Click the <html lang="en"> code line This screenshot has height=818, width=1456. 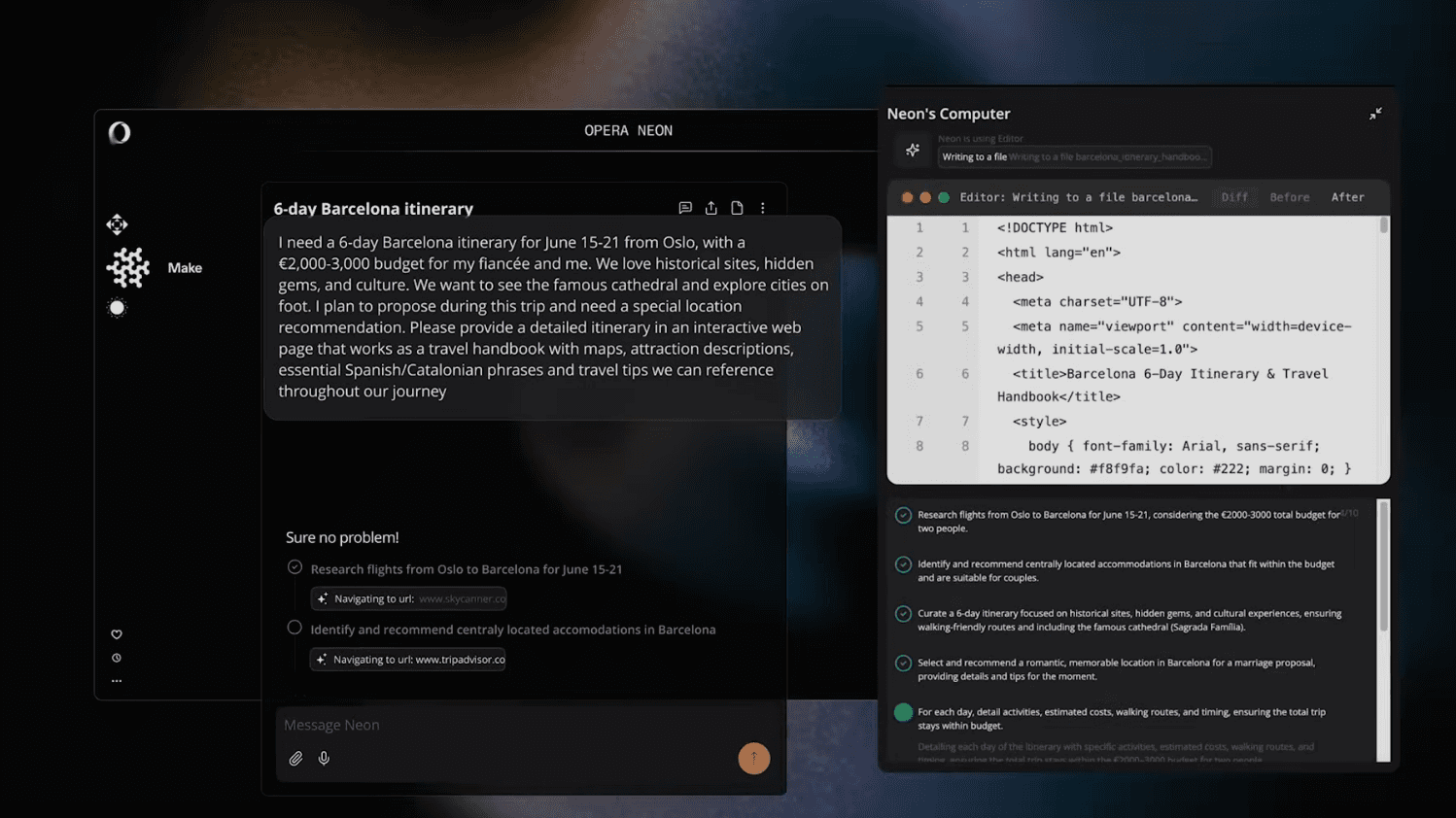coord(1058,252)
